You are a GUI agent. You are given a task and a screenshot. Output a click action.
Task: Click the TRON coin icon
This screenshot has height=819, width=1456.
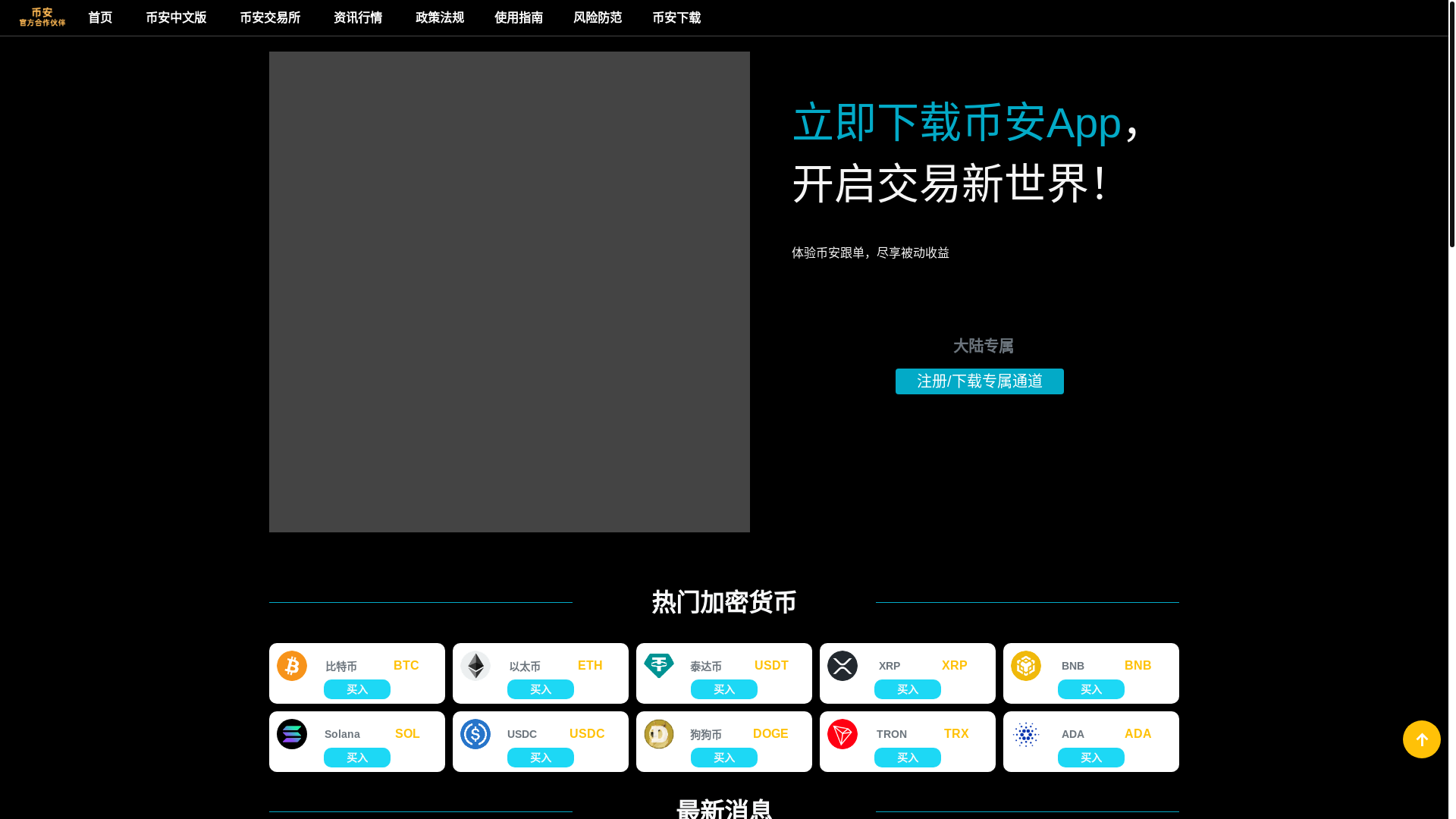pyautogui.click(x=843, y=734)
